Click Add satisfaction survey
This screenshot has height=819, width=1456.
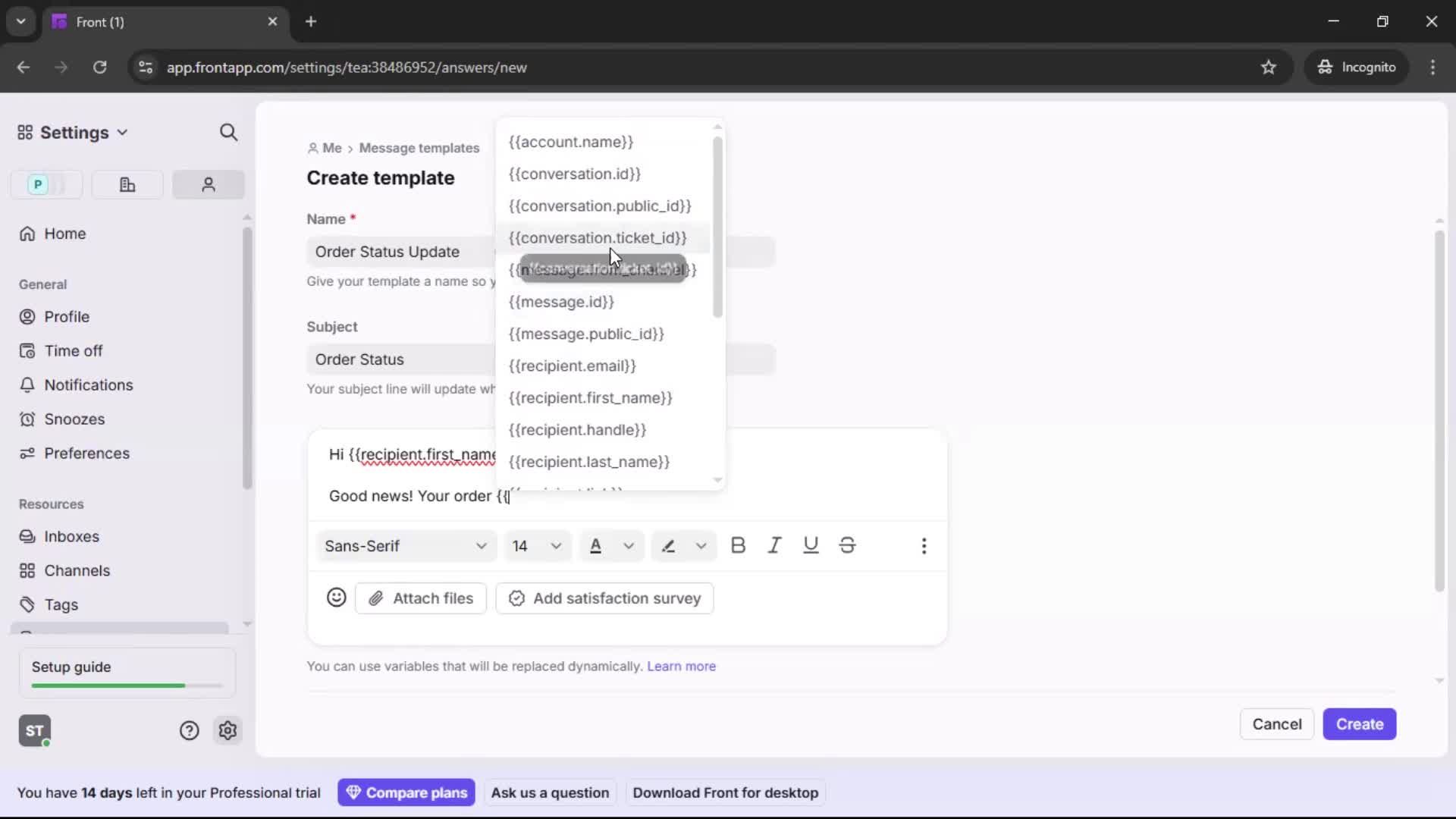pos(604,598)
